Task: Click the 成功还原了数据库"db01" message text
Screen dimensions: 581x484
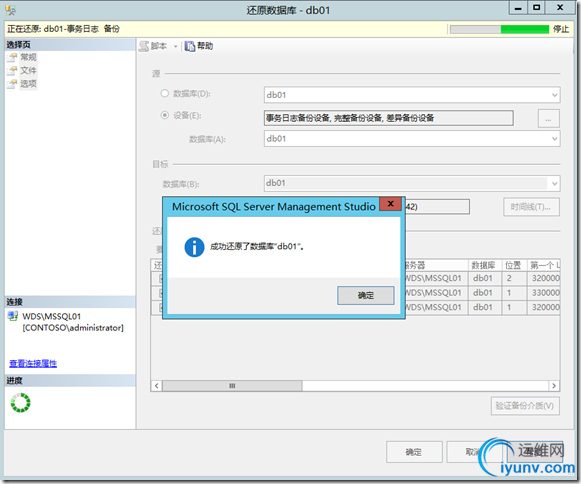Action: click(257, 246)
